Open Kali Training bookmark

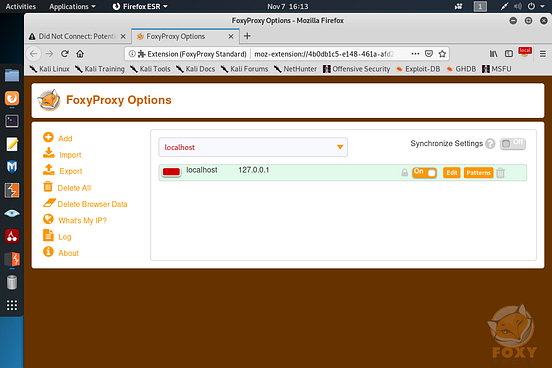pos(100,69)
